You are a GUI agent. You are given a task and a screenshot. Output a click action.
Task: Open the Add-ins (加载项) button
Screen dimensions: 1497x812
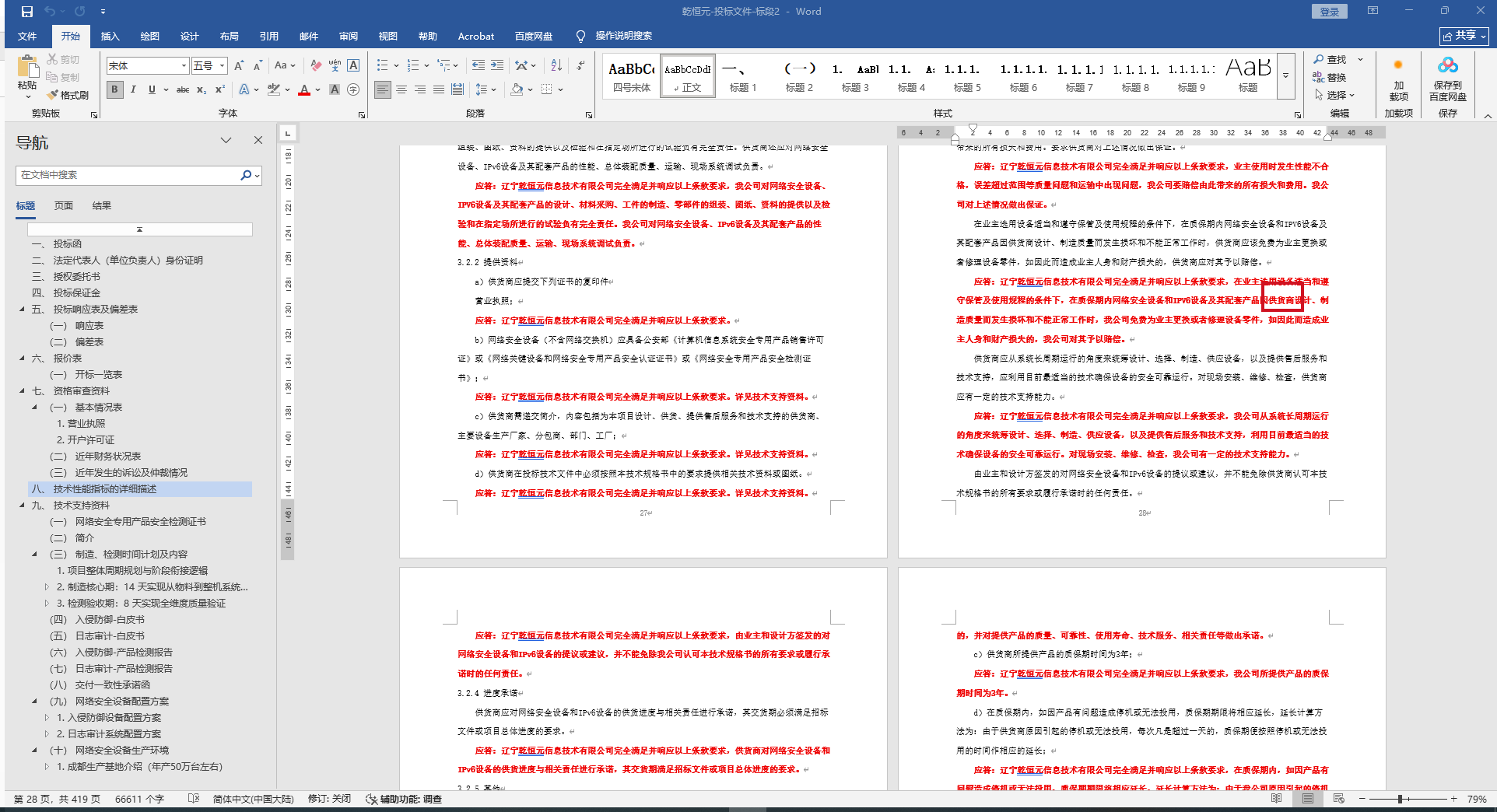tap(1398, 80)
